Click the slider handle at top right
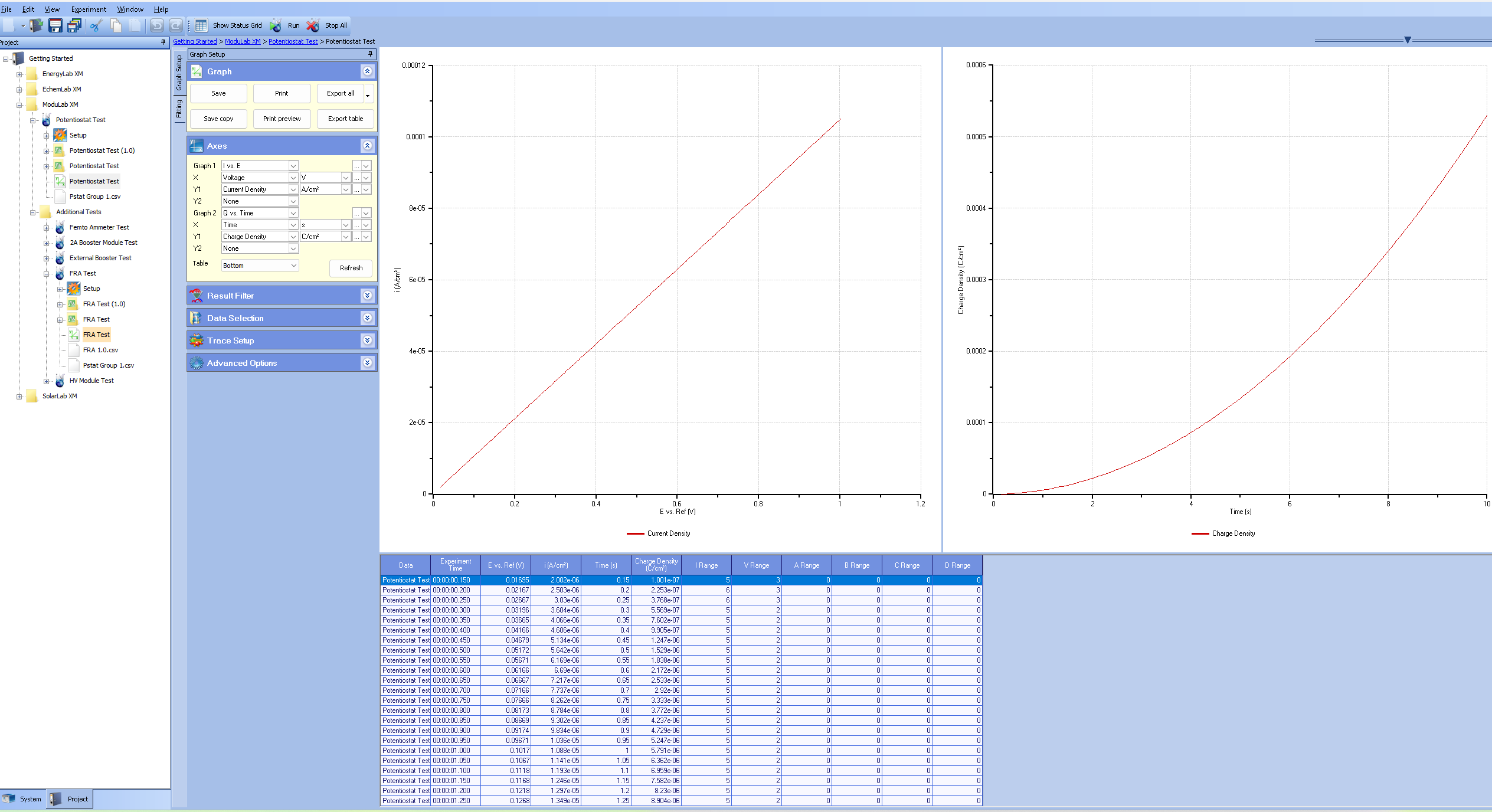1492x812 pixels. pos(1408,40)
